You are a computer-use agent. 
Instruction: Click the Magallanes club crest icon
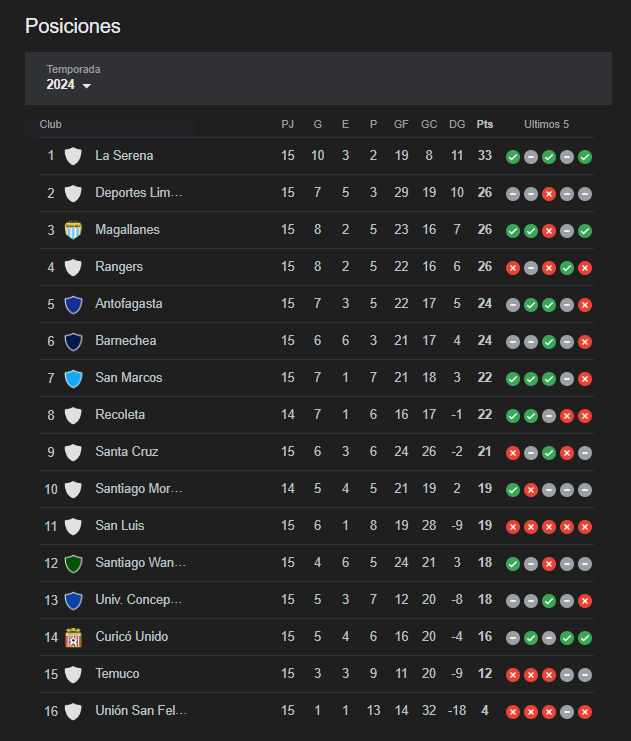point(73,230)
